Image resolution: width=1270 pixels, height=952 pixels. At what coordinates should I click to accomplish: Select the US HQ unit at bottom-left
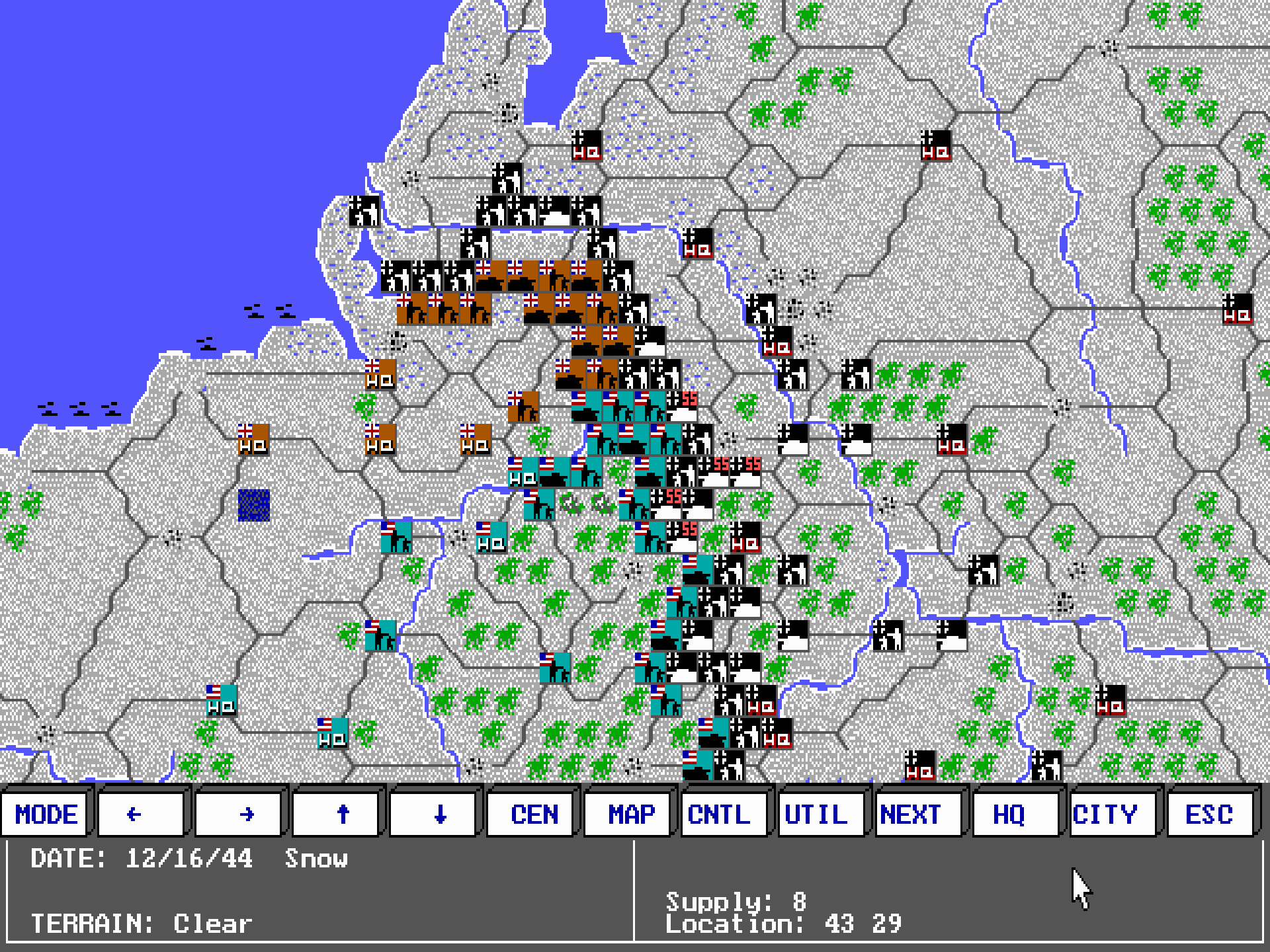[222, 701]
